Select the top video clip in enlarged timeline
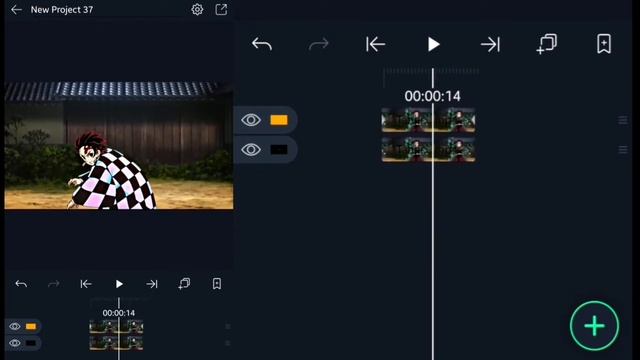The height and width of the screenshot is (360, 640). 428,120
